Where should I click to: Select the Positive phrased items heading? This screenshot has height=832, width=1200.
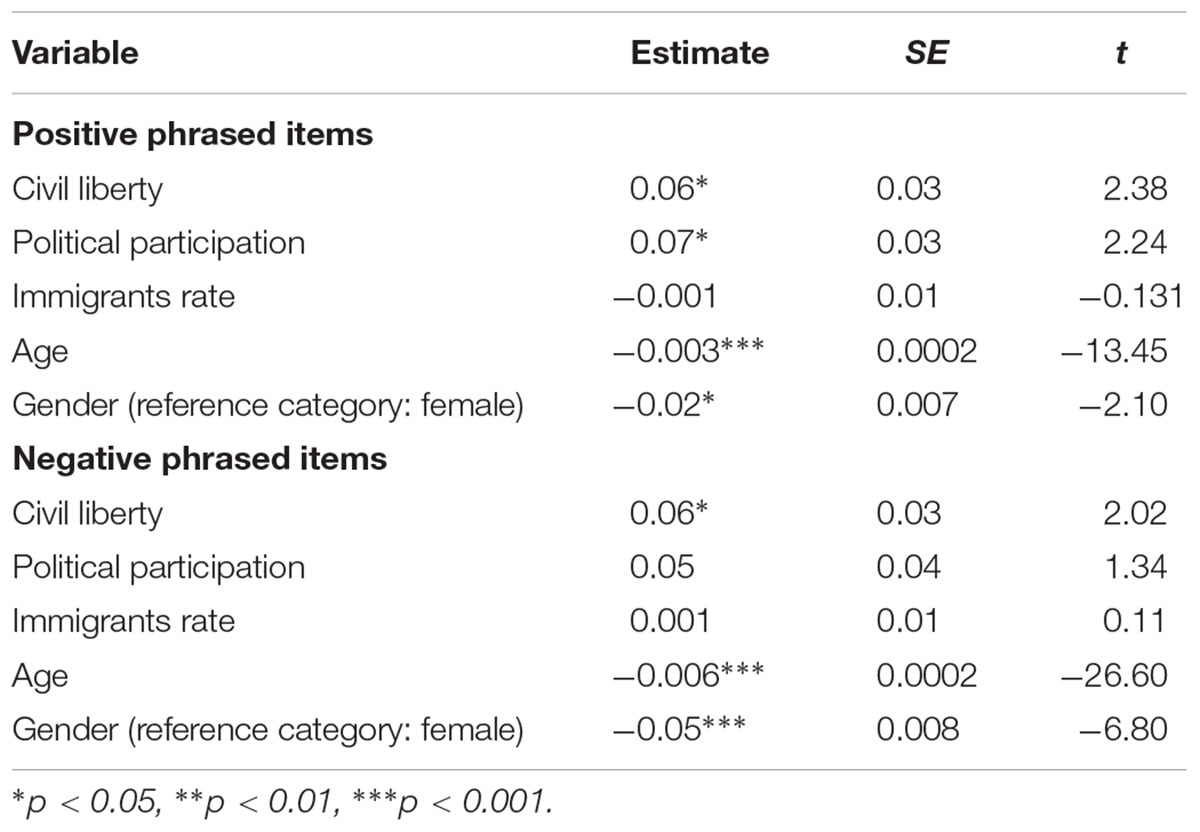(193, 135)
